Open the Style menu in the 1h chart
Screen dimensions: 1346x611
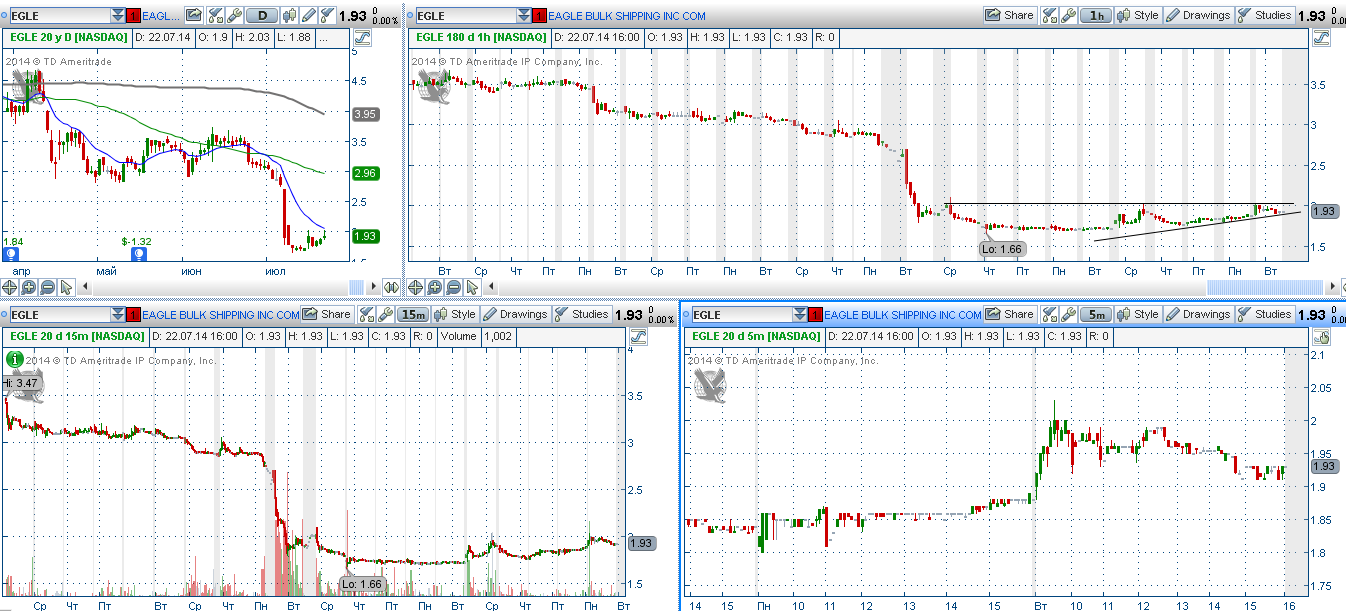tap(1138, 15)
